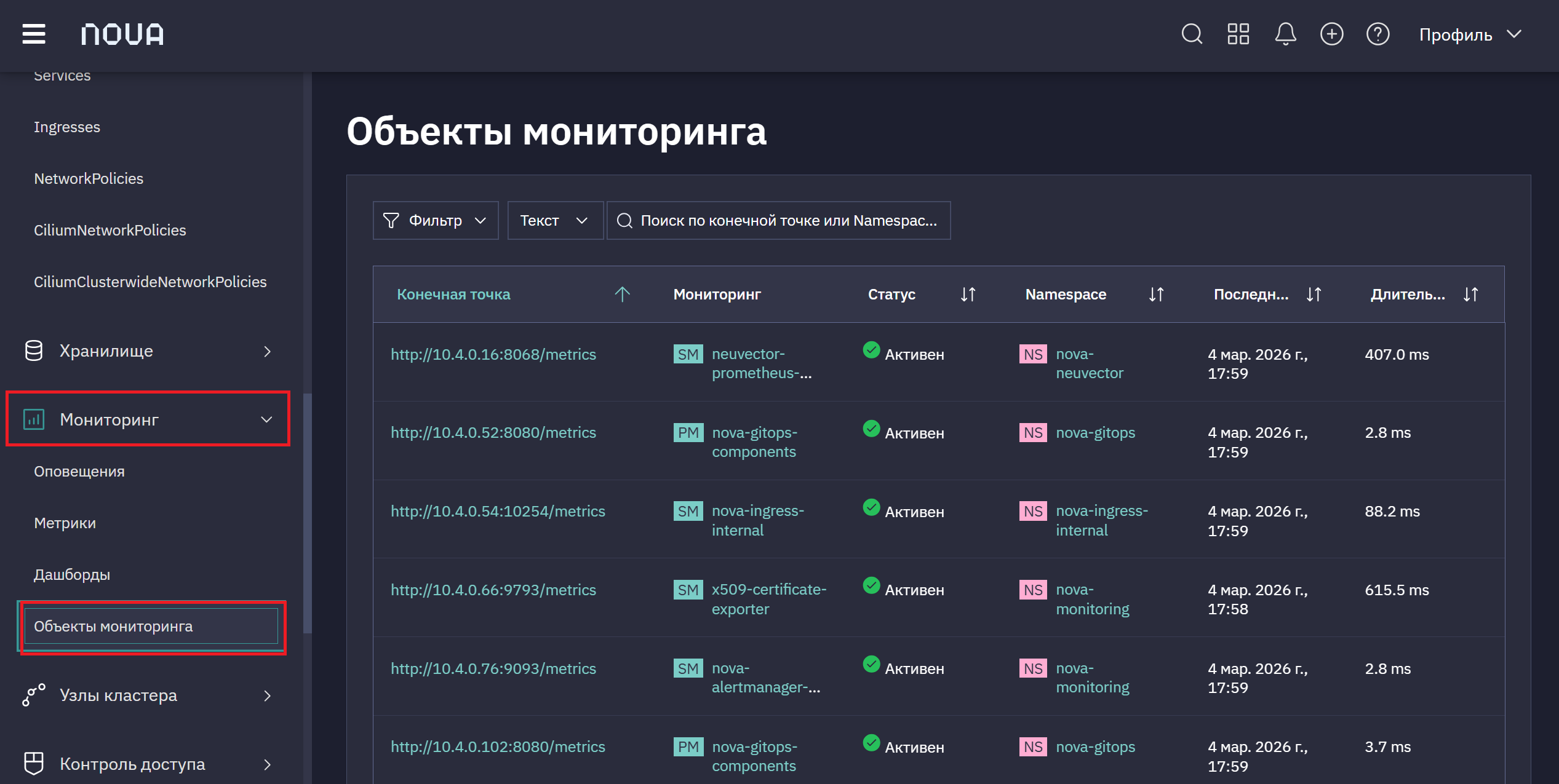The width and height of the screenshot is (1559, 784).
Task: Open Дашборды in sidebar
Action: click(x=72, y=574)
